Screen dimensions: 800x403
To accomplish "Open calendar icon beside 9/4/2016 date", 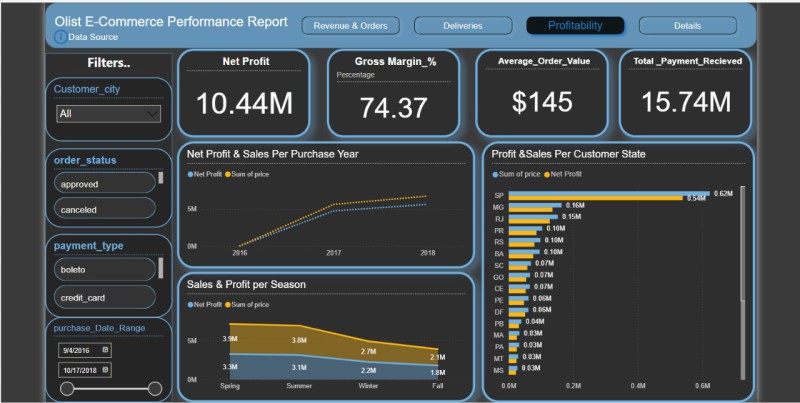I will pyautogui.click(x=105, y=350).
